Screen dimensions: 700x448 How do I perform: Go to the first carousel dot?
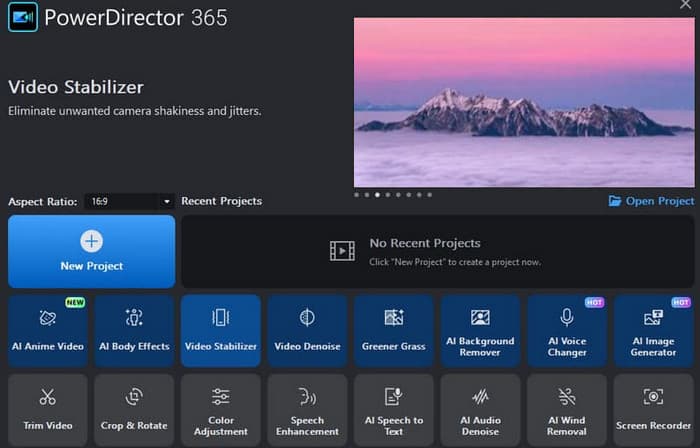pyautogui.click(x=356, y=195)
